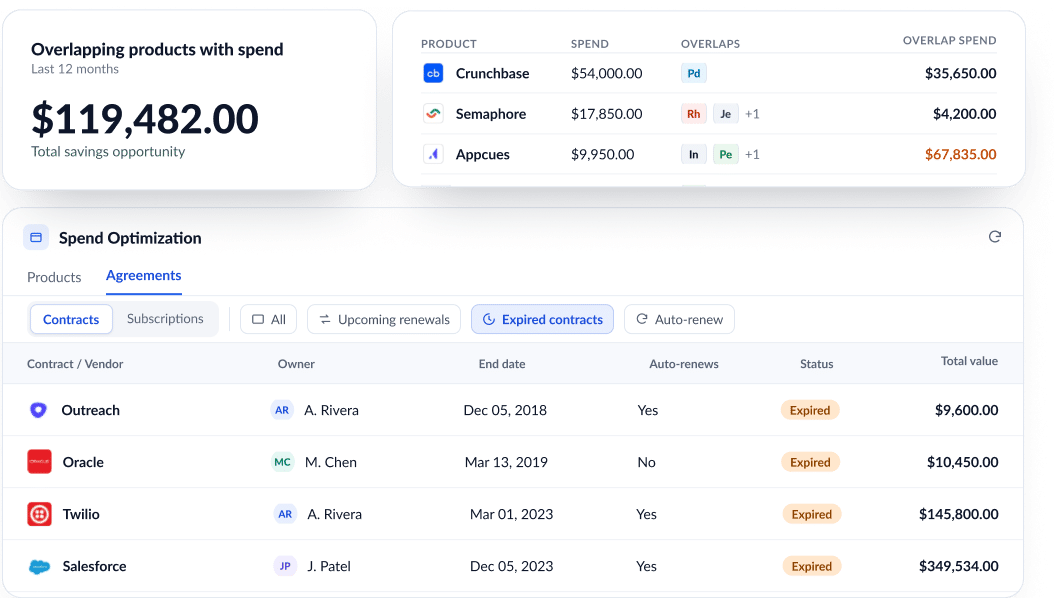Click AR avatar in the Twilio row
The width and height of the screenshot is (1054, 598).
pos(285,514)
